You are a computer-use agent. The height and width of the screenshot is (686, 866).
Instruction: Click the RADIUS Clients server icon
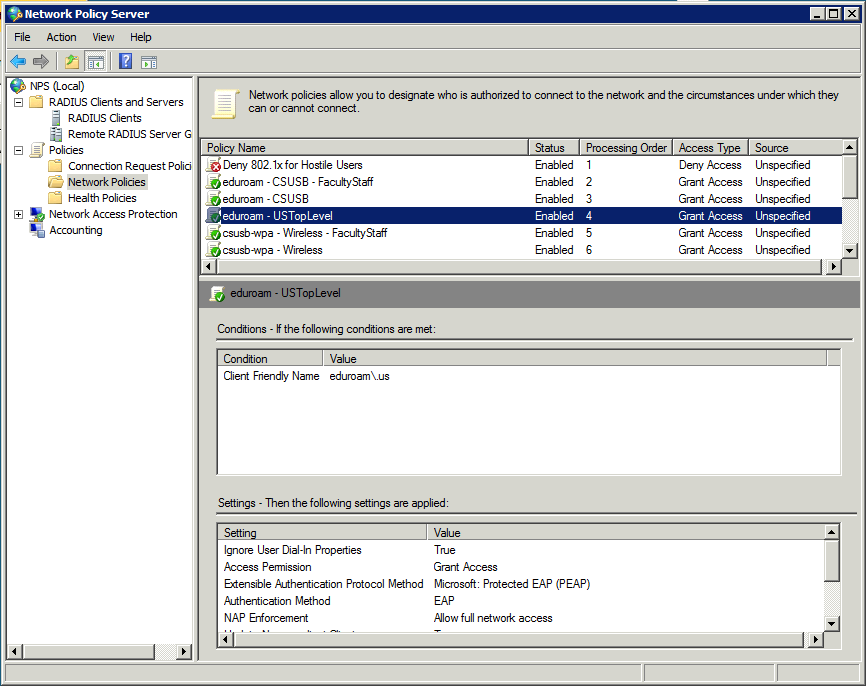click(x=56, y=118)
